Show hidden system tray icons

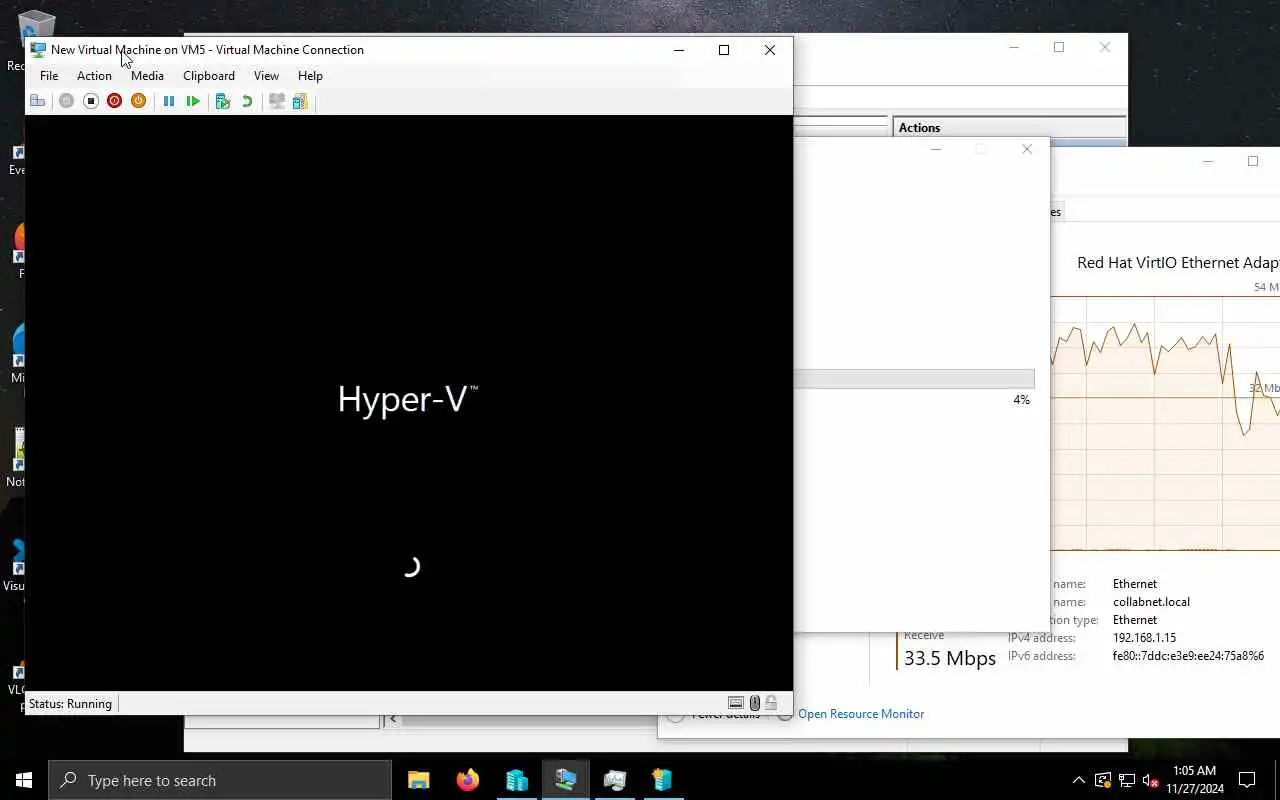[x=1078, y=780]
